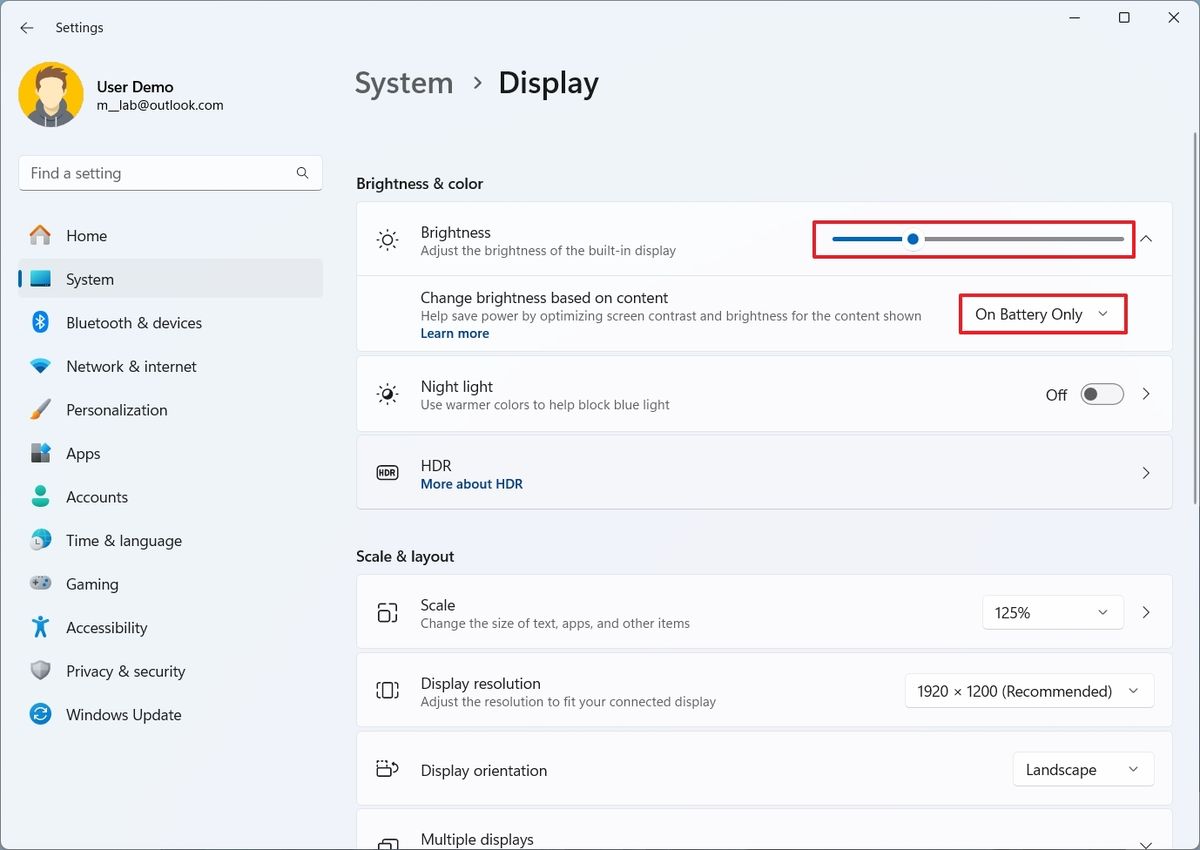Click the Display orientation icon
The height and width of the screenshot is (850, 1200).
click(x=387, y=769)
